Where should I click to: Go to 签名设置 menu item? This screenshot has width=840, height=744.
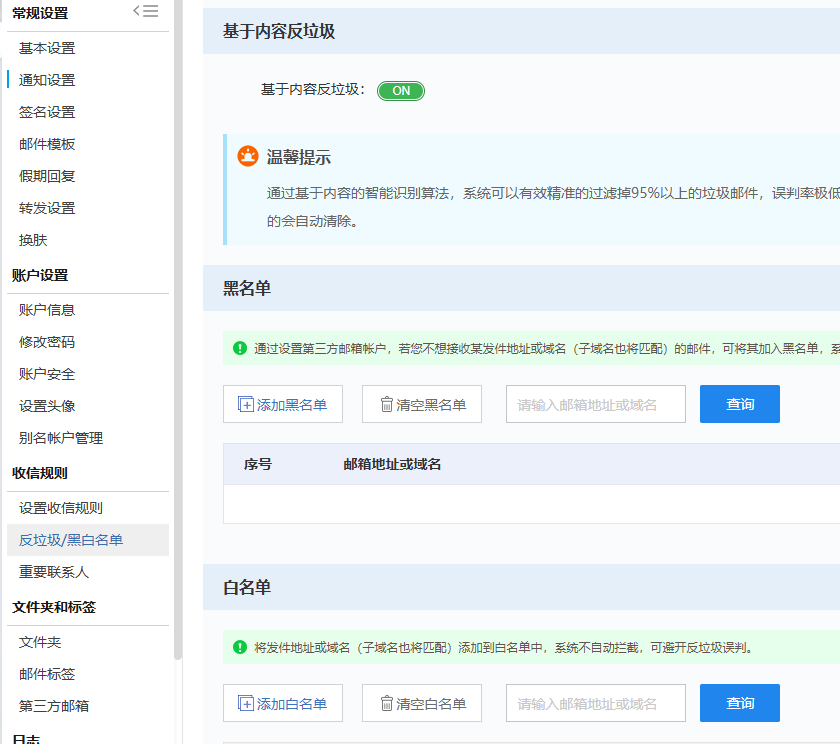(x=47, y=112)
